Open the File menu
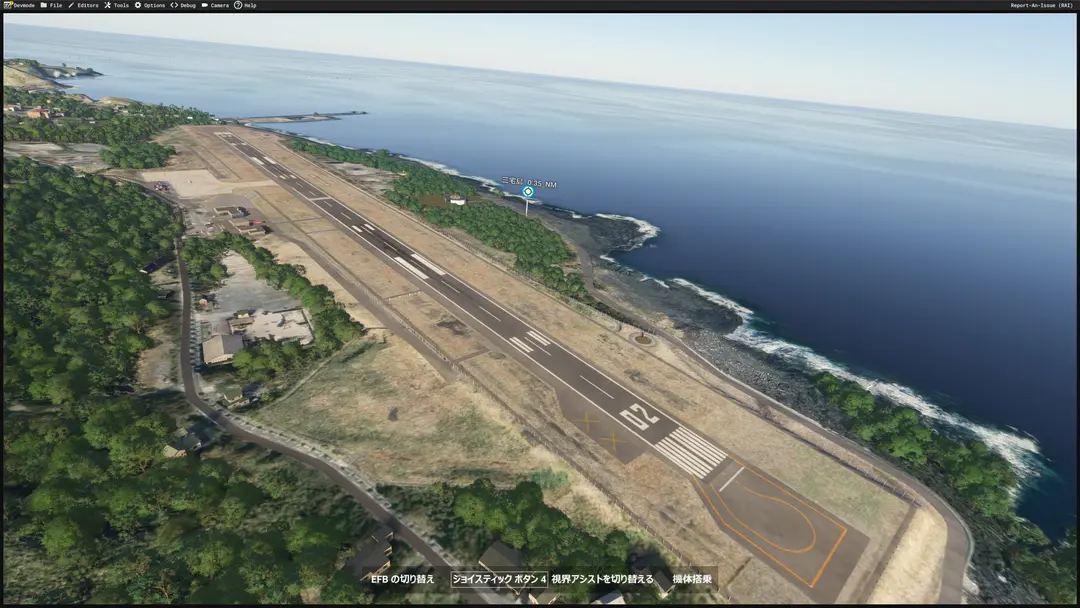 (x=51, y=5)
